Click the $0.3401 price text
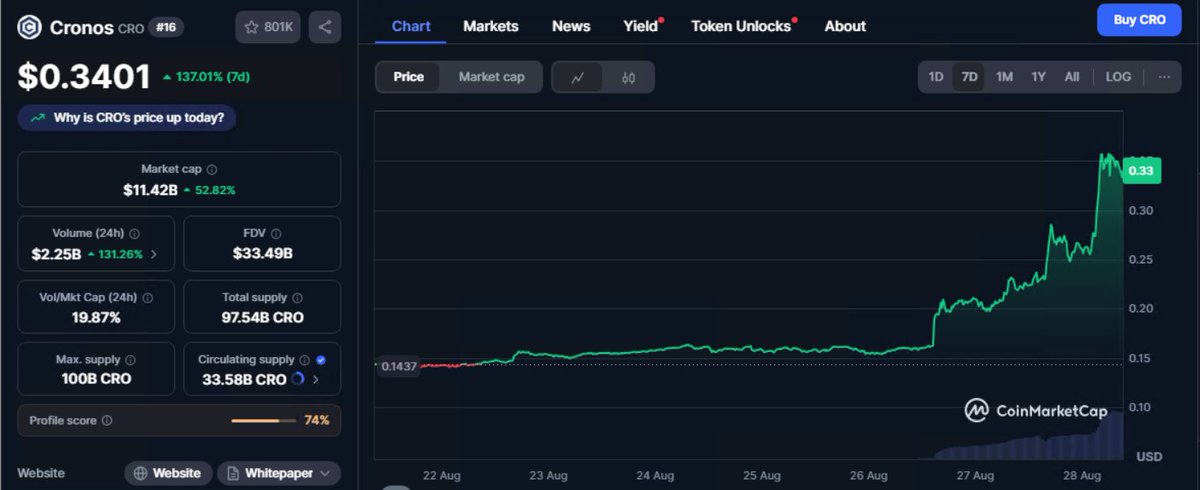Screen dimensions: 1200x490 tap(84, 76)
